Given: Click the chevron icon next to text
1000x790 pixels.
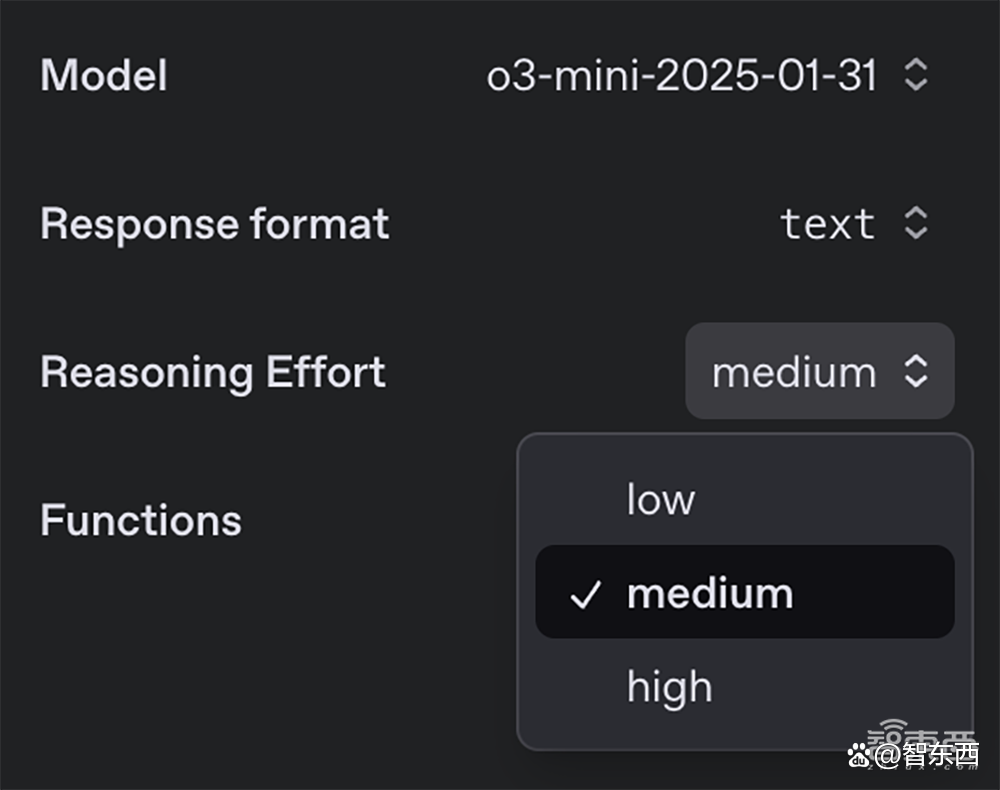Looking at the screenshot, I should pyautogui.click(x=916, y=223).
